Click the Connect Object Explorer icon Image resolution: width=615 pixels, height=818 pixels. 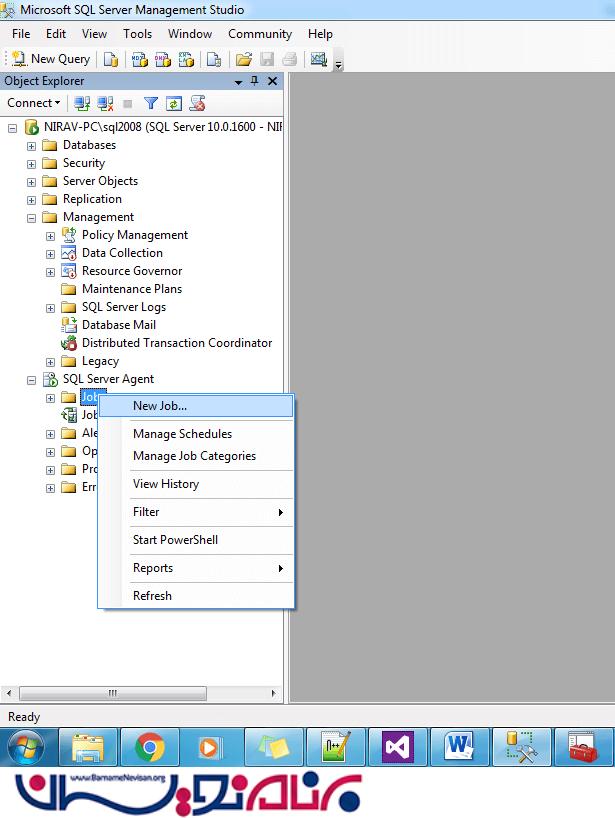click(82, 103)
